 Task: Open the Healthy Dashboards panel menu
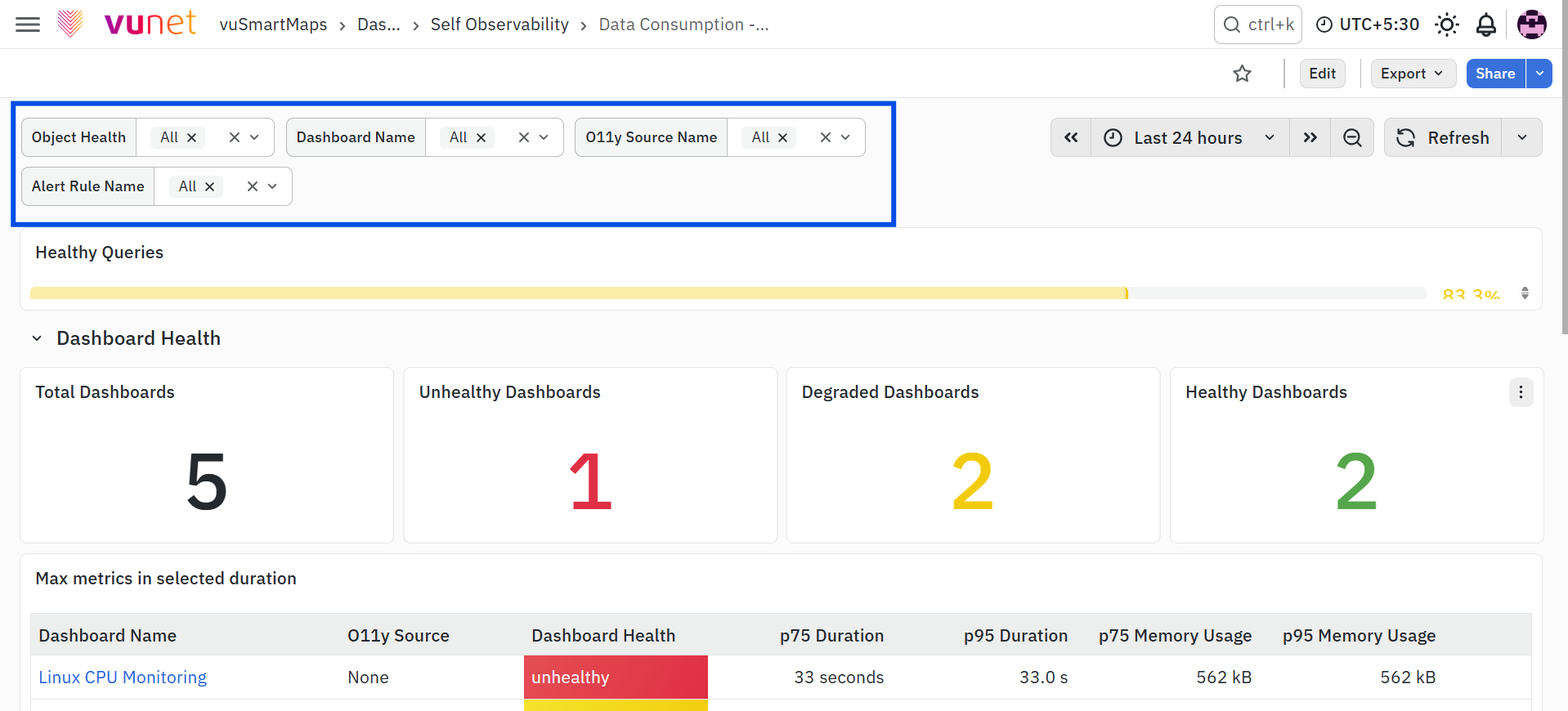coord(1521,392)
